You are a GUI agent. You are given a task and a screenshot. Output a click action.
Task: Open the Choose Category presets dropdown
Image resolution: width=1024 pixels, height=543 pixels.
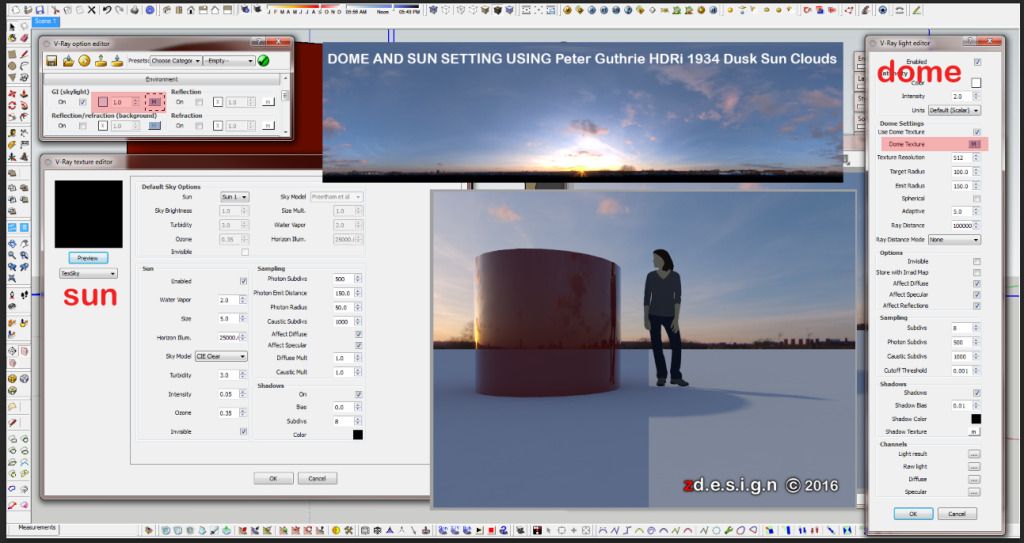pyautogui.click(x=176, y=61)
